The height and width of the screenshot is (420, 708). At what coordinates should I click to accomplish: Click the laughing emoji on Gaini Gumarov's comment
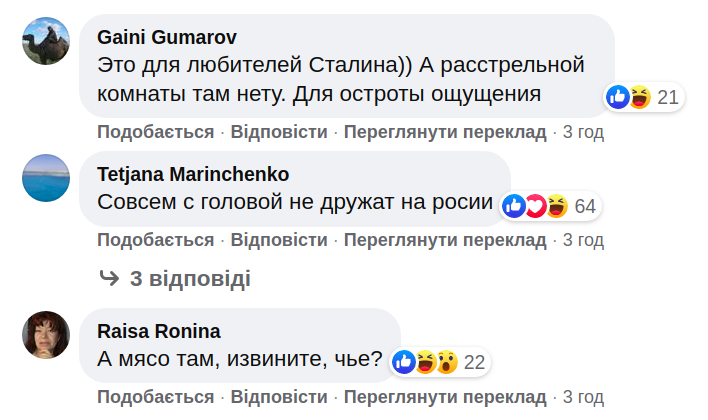[639, 97]
